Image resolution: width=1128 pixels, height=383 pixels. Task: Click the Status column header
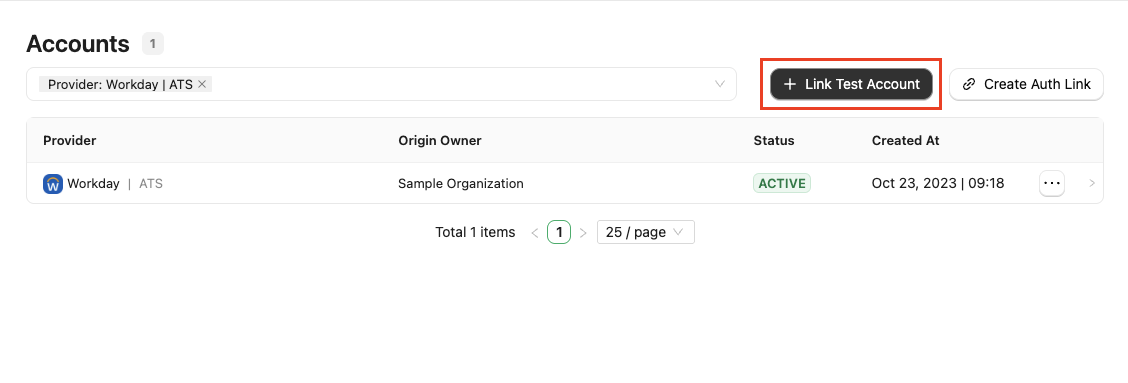[773, 140]
